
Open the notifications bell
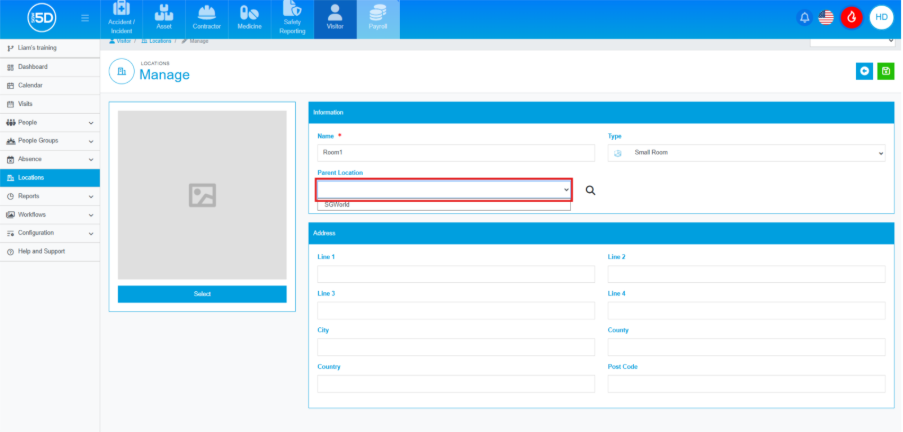(804, 17)
